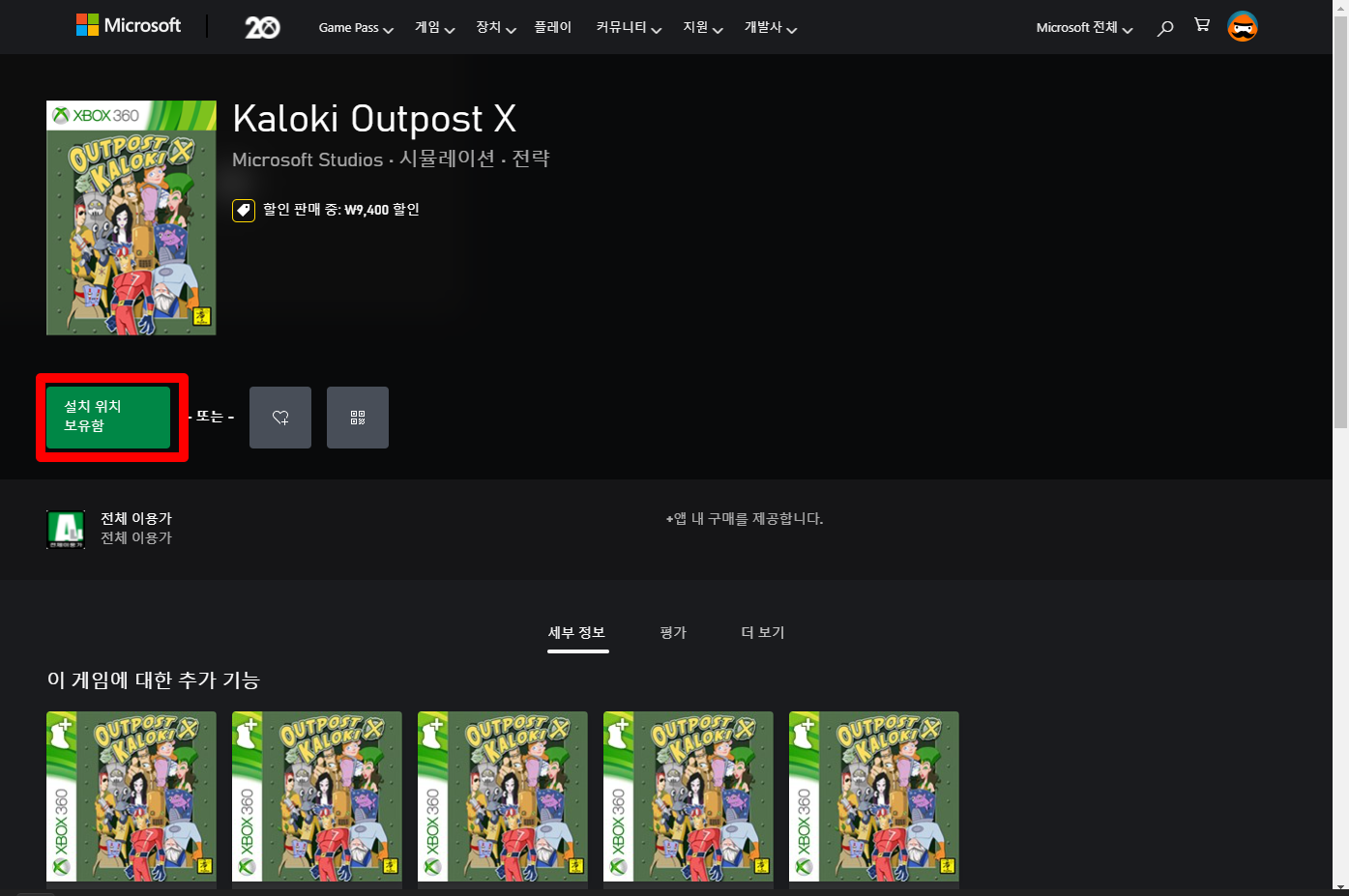Open the fourth add-on thumbnail

(689, 796)
